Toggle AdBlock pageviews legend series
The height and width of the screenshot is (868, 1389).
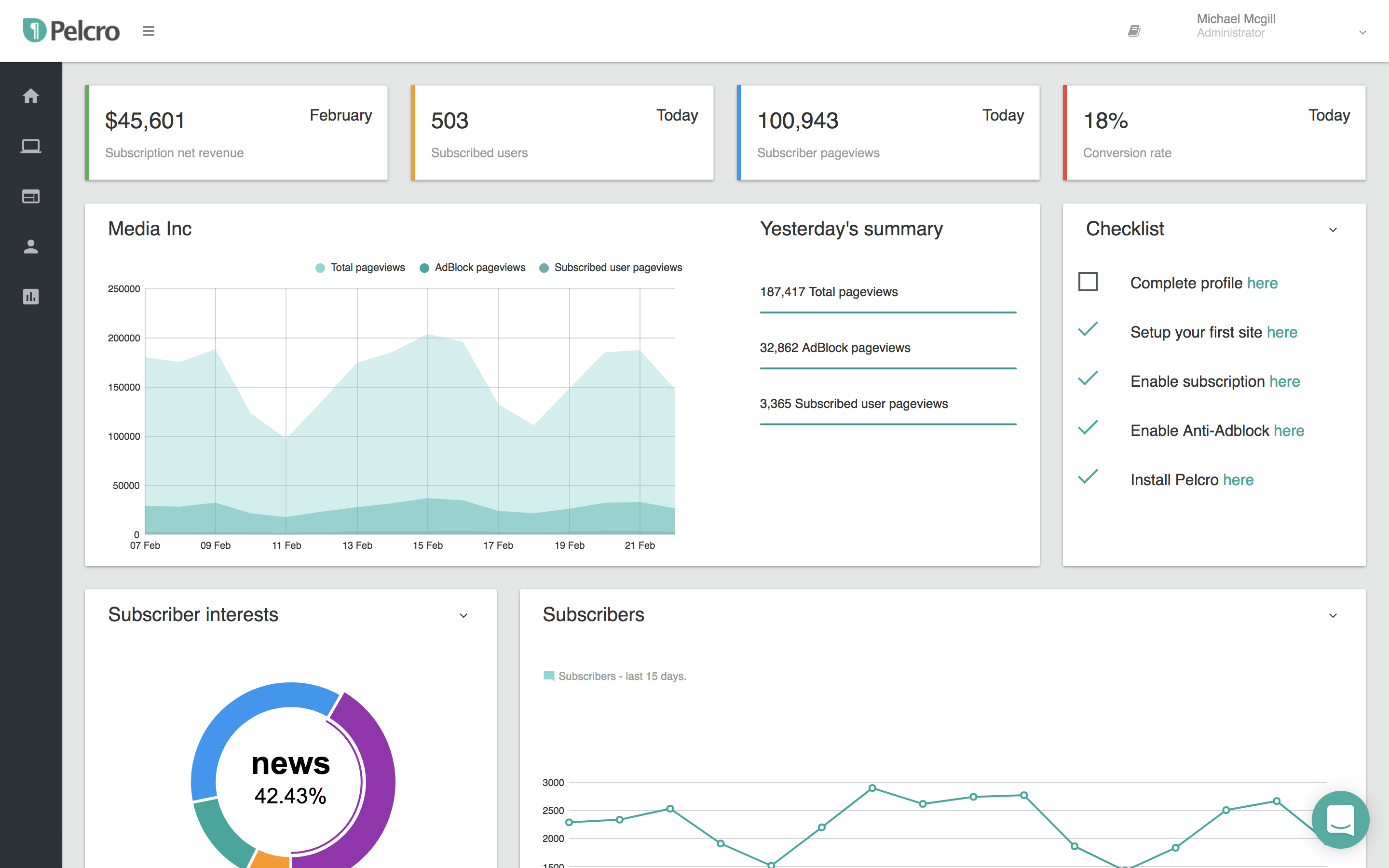[x=472, y=268]
